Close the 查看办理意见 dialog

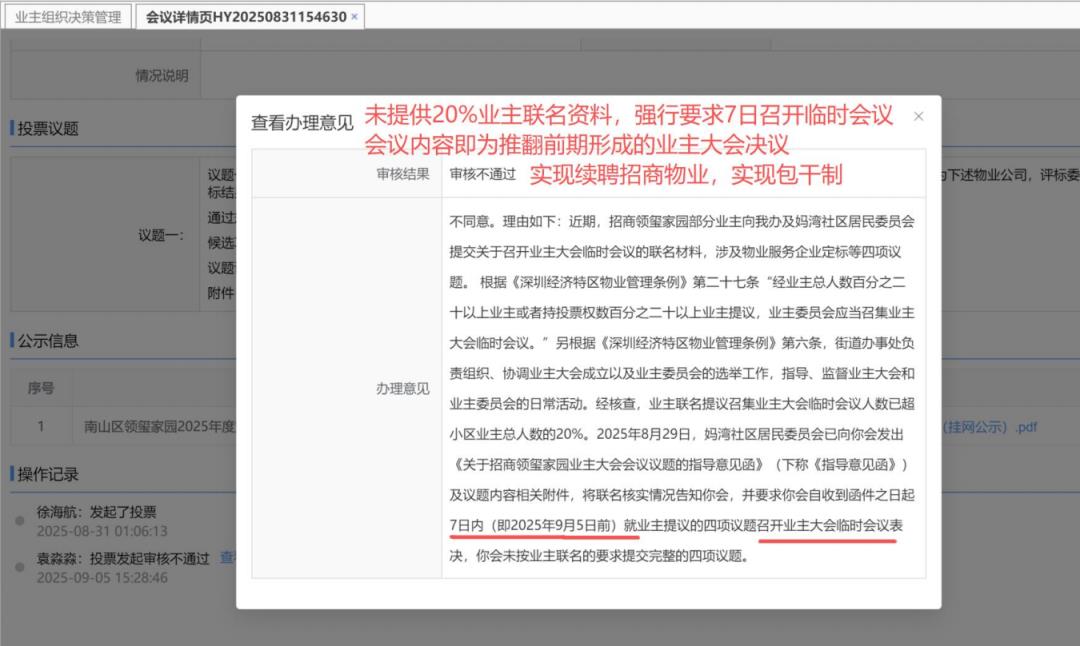click(x=918, y=116)
